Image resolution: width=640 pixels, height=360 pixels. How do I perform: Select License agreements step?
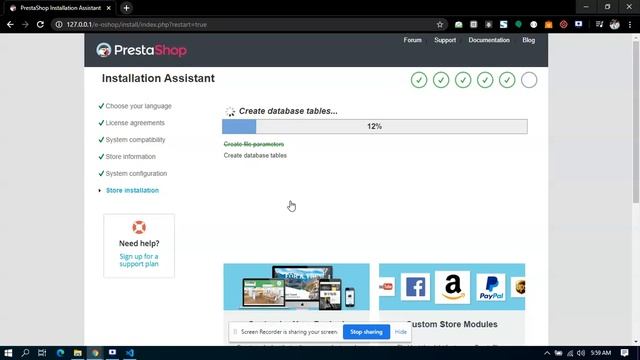(x=135, y=123)
